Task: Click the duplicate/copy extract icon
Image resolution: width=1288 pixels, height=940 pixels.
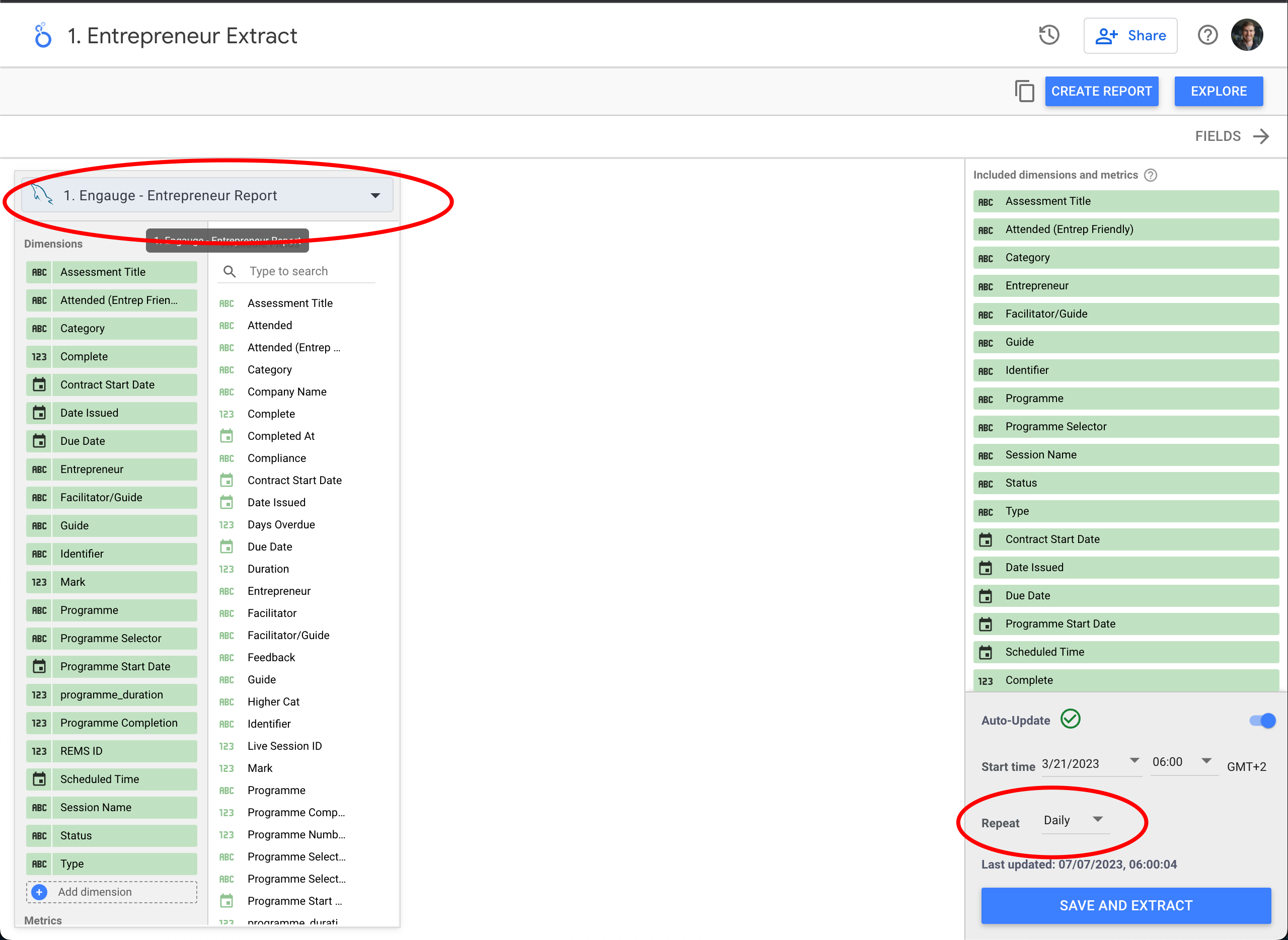Action: [x=1025, y=91]
